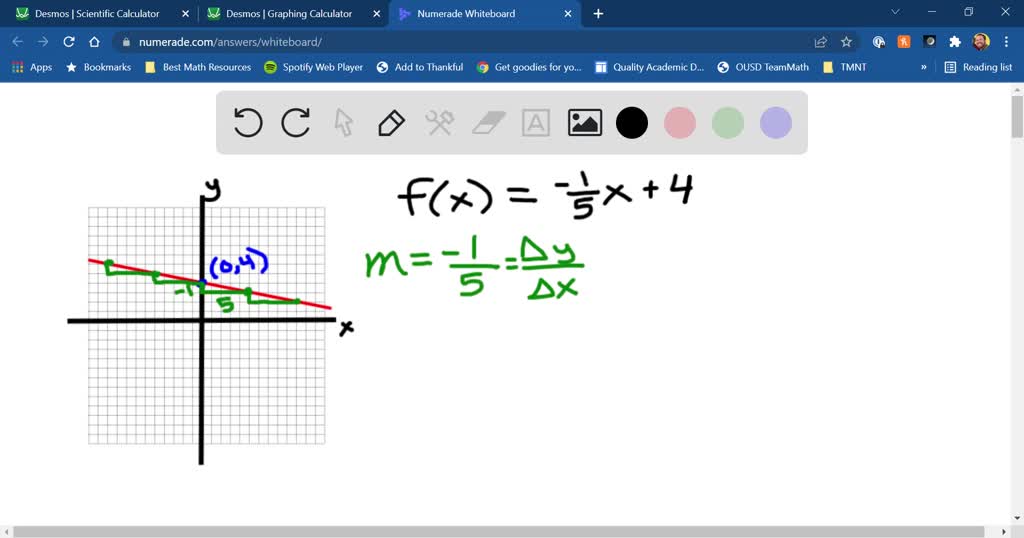Open the Chrome three-dot menu
The height and width of the screenshot is (538, 1024).
(x=1006, y=42)
